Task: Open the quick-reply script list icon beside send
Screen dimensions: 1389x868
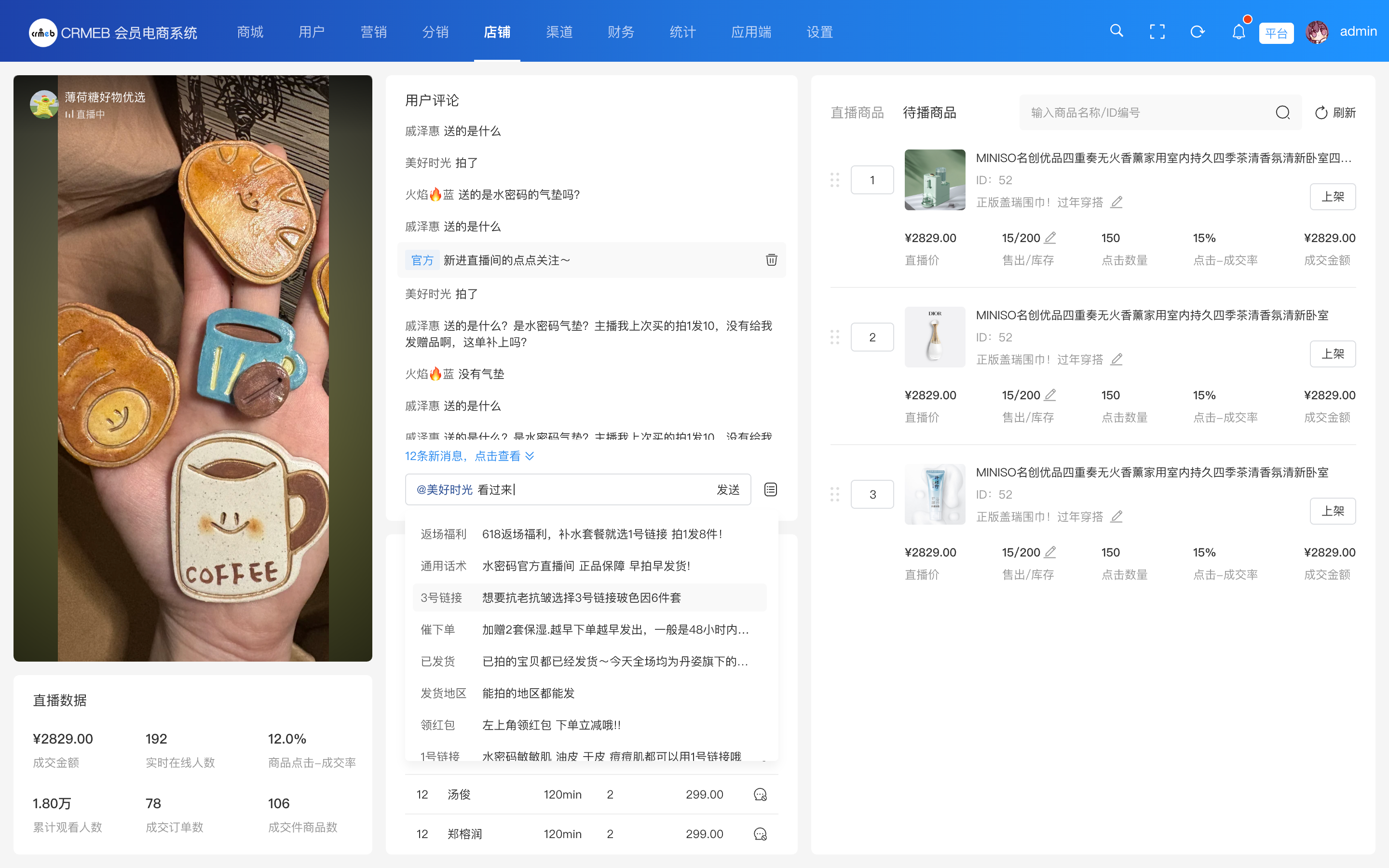Action: coord(770,489)
